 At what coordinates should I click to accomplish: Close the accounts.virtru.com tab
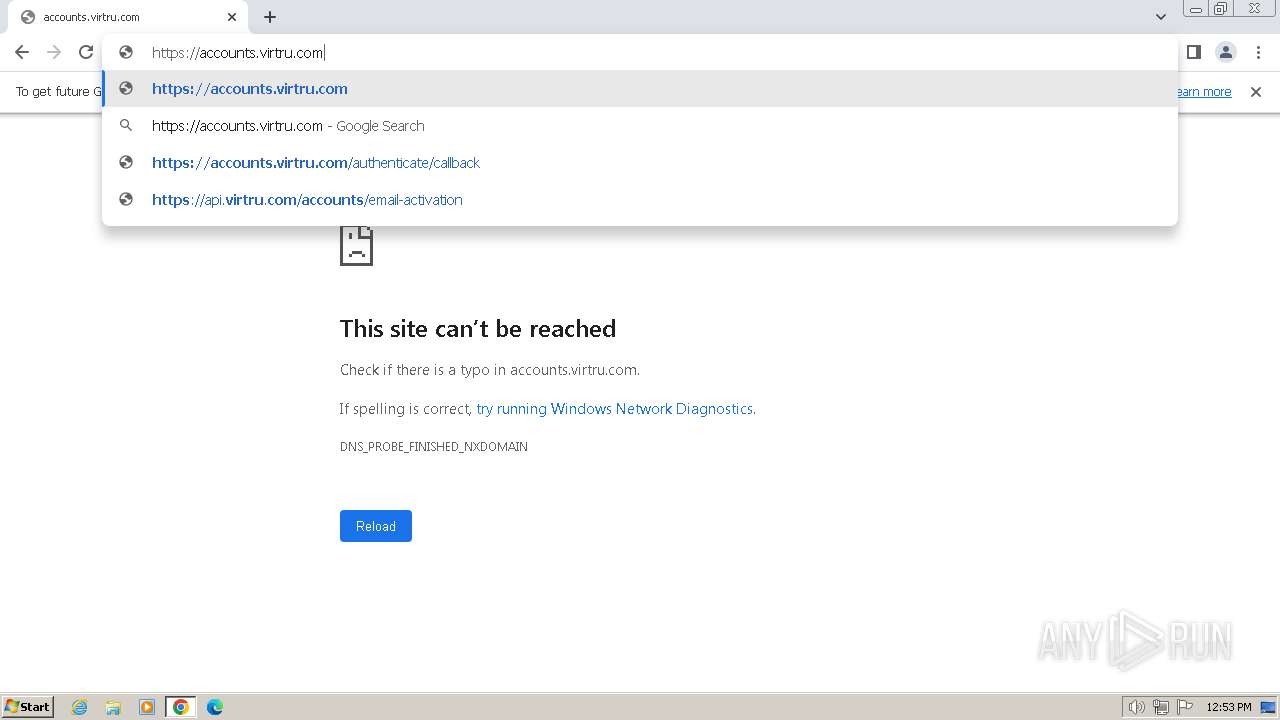[x=232, y=17]
